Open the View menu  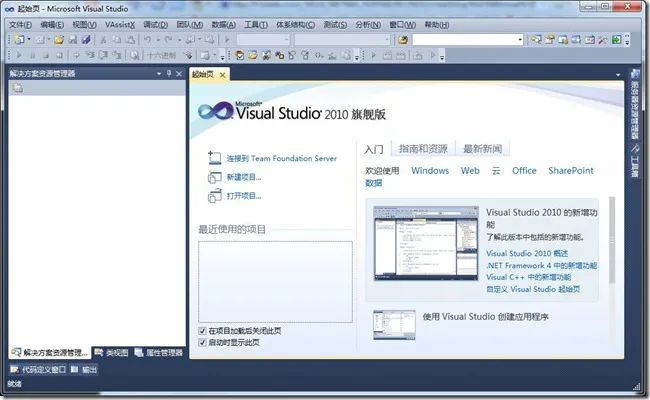[x=84, y=25]
